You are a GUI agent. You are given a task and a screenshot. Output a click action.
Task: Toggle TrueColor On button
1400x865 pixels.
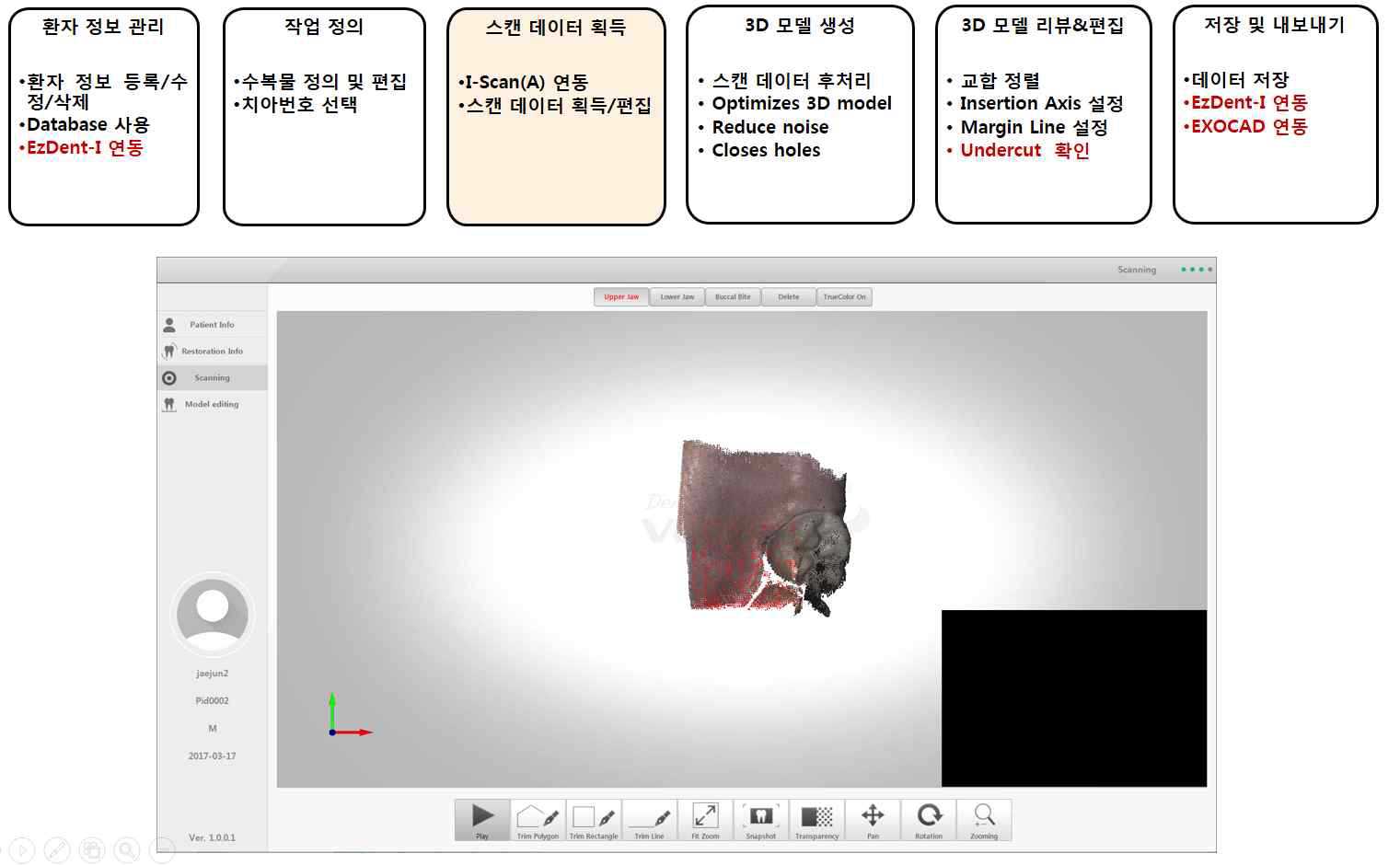pos(844,296)
